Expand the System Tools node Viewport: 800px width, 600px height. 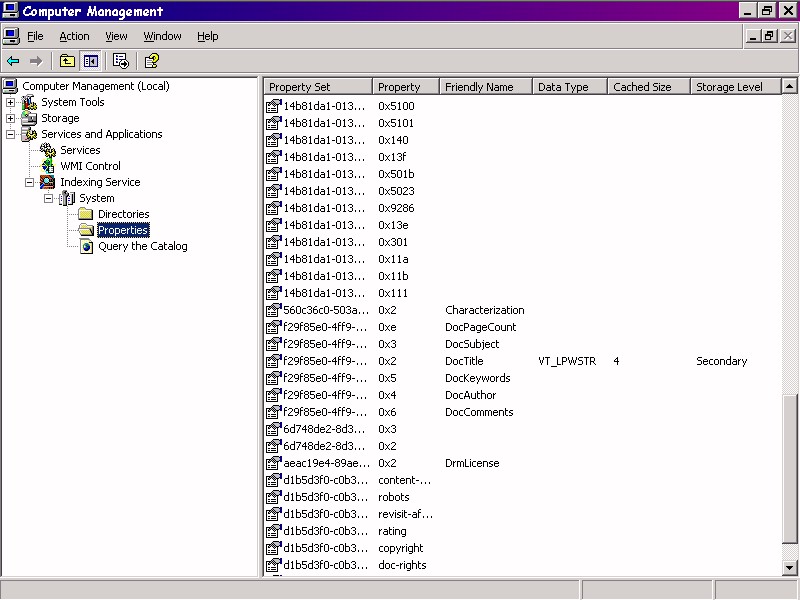coord(10,102)
